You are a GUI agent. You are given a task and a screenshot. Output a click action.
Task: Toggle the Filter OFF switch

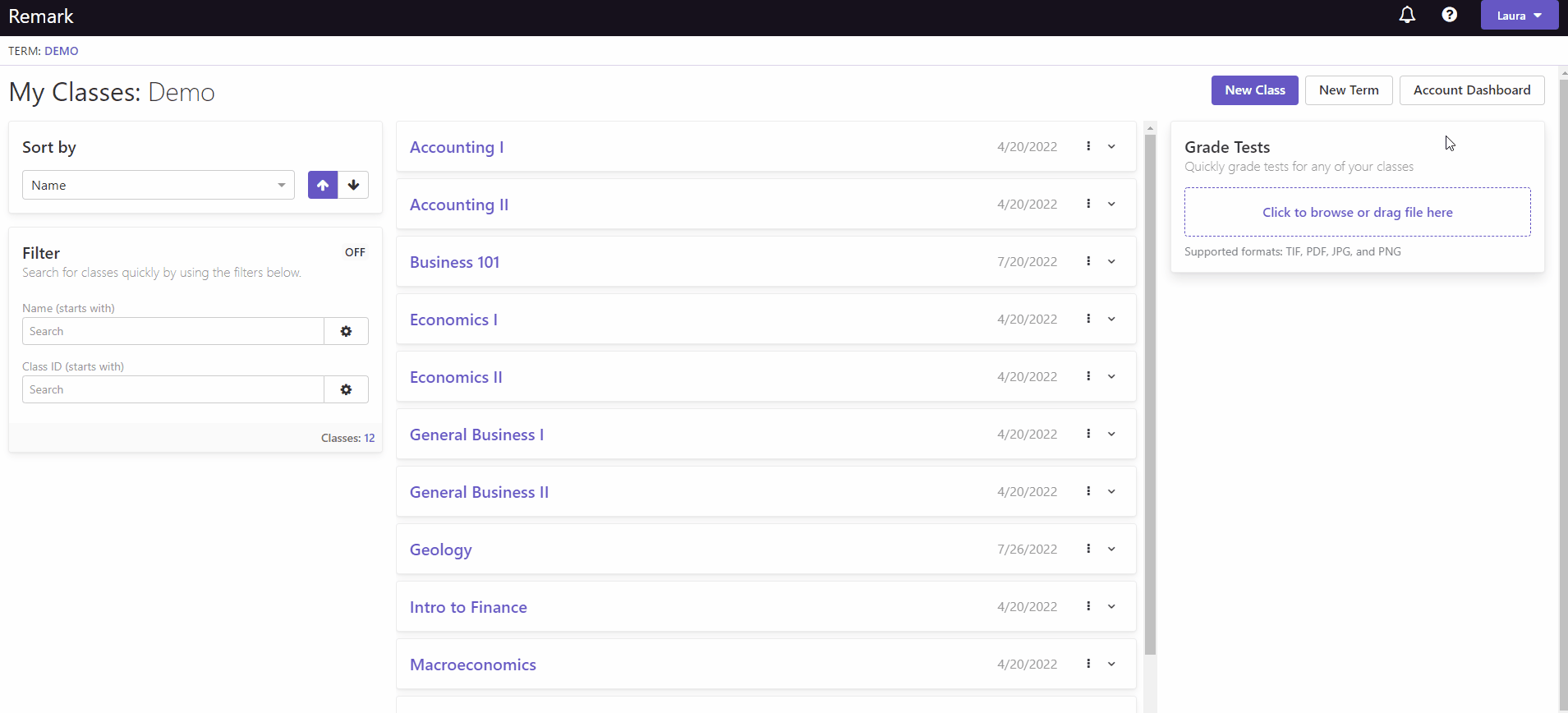click(355, 252)
